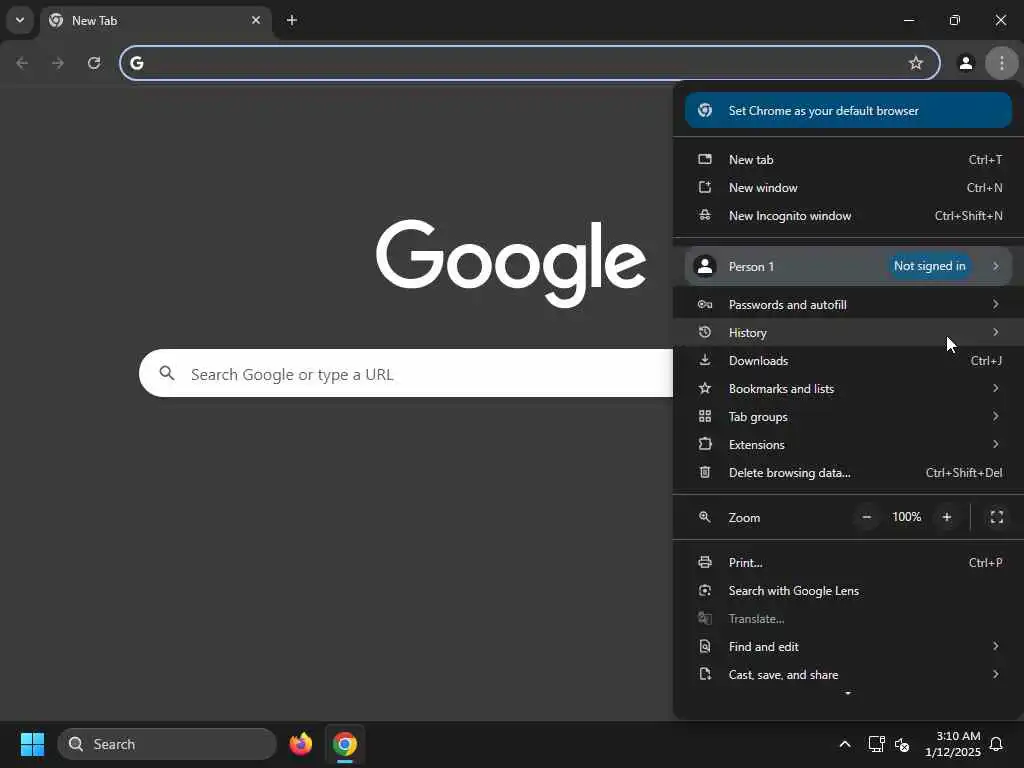The image size is (1024, 768).
Task: Click the Downloads arrow icon
Action: point(705,360)
